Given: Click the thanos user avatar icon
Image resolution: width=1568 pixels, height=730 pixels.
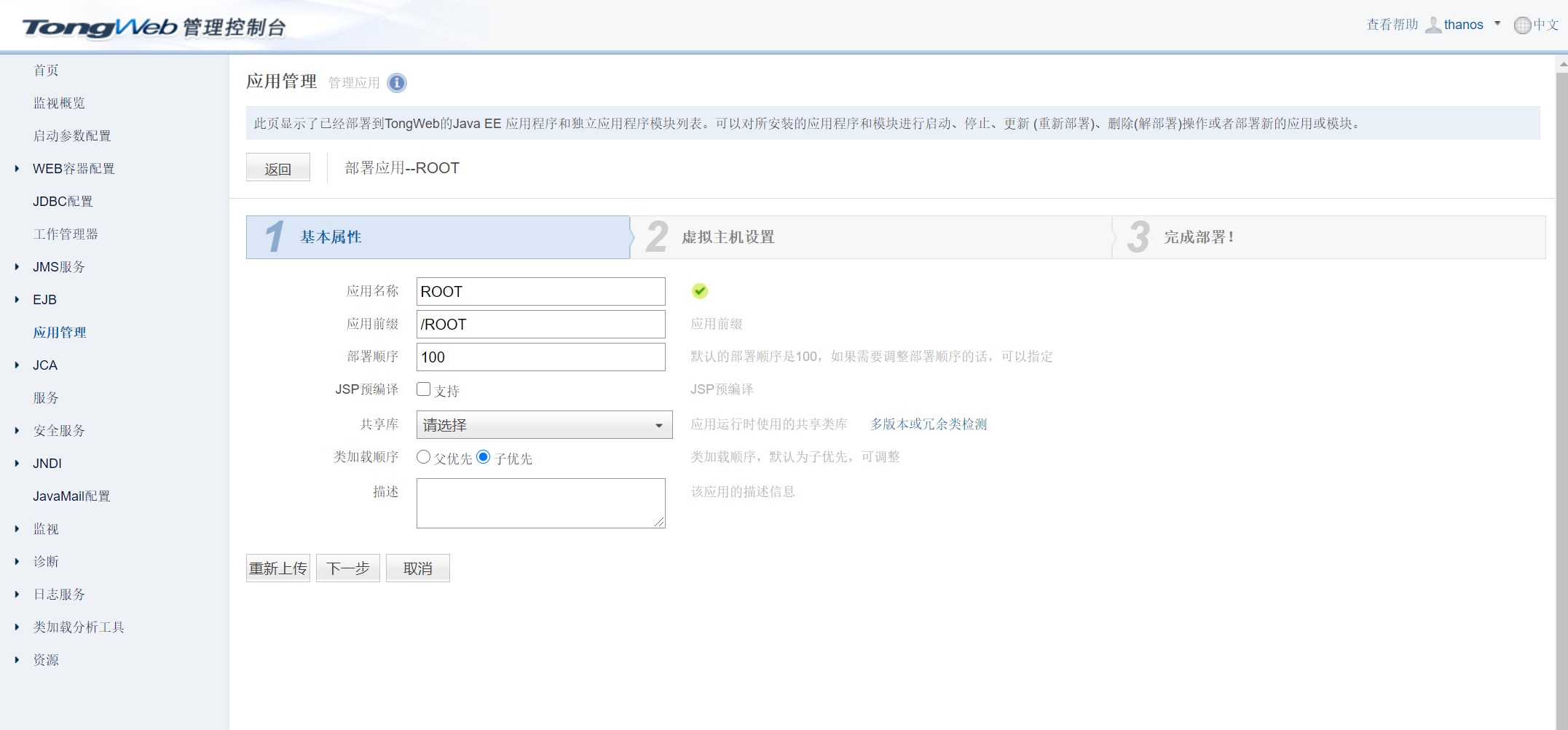Looking at the screenshot, I should 1433,25.
